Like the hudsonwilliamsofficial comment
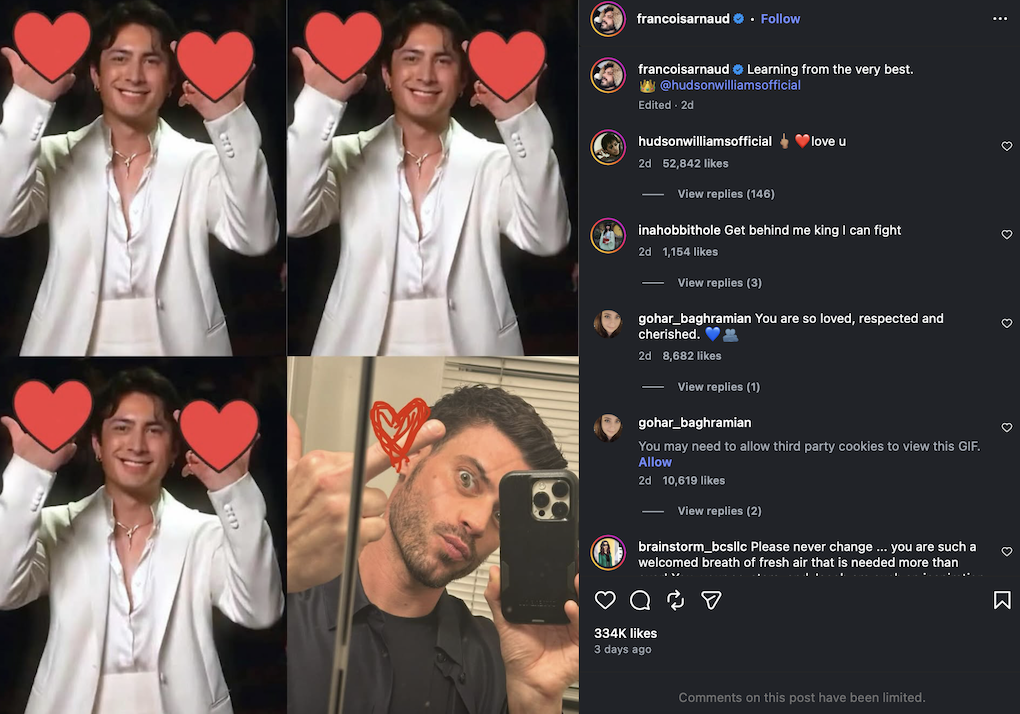This screenshot has height=714, width=1020. 1006,147
